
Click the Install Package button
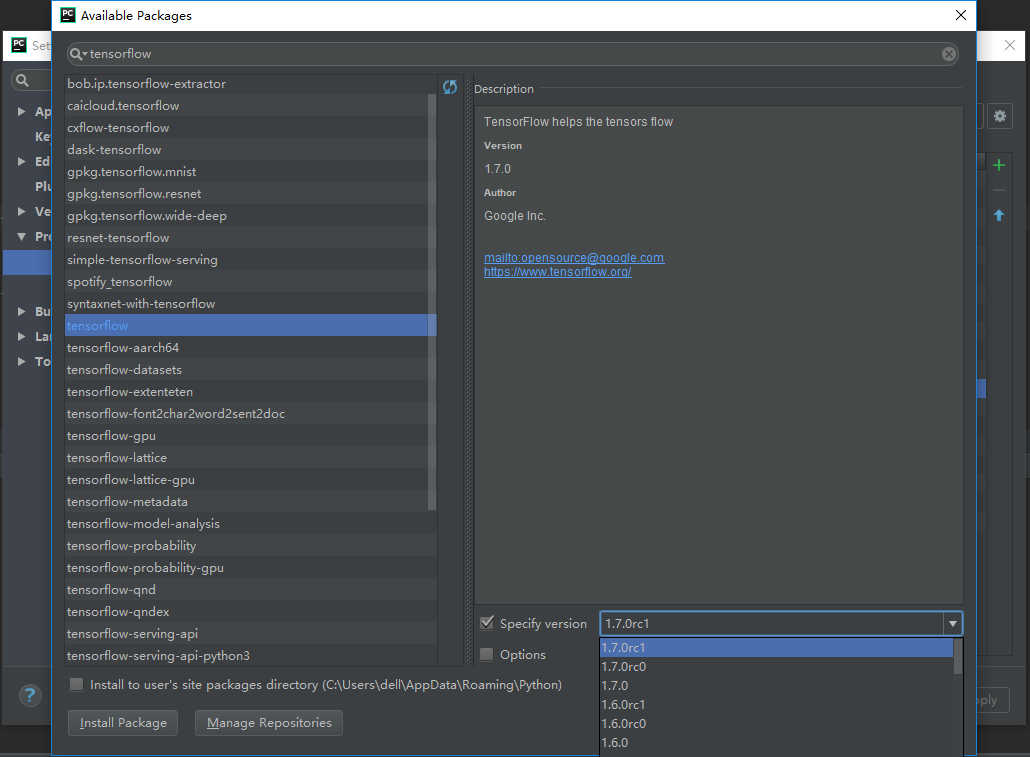coord(123,723)
